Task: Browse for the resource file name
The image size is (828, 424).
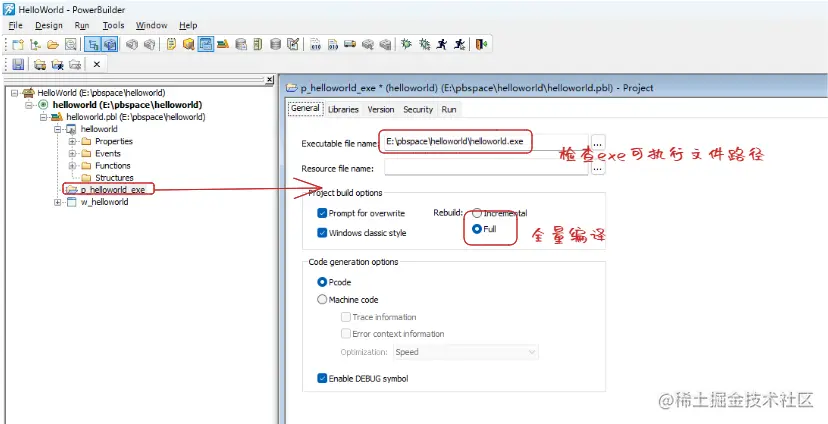Action: (597, 168)
